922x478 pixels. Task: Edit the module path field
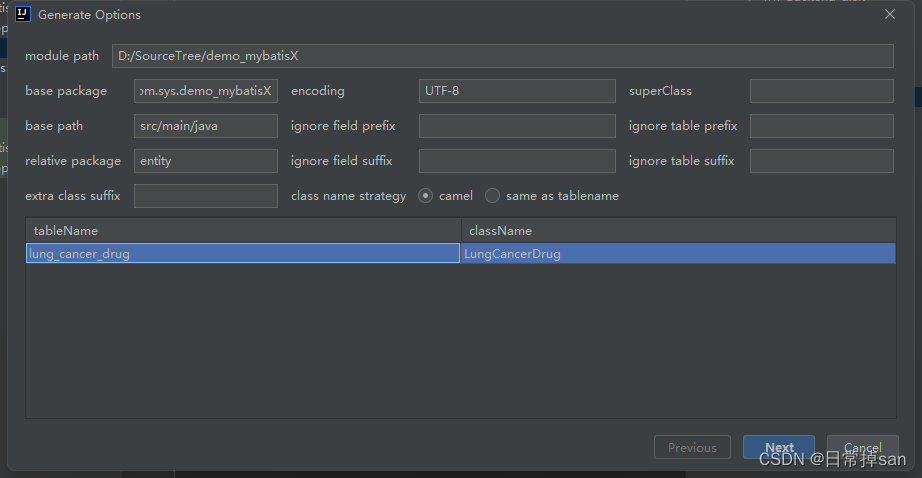tap(503, 56)
